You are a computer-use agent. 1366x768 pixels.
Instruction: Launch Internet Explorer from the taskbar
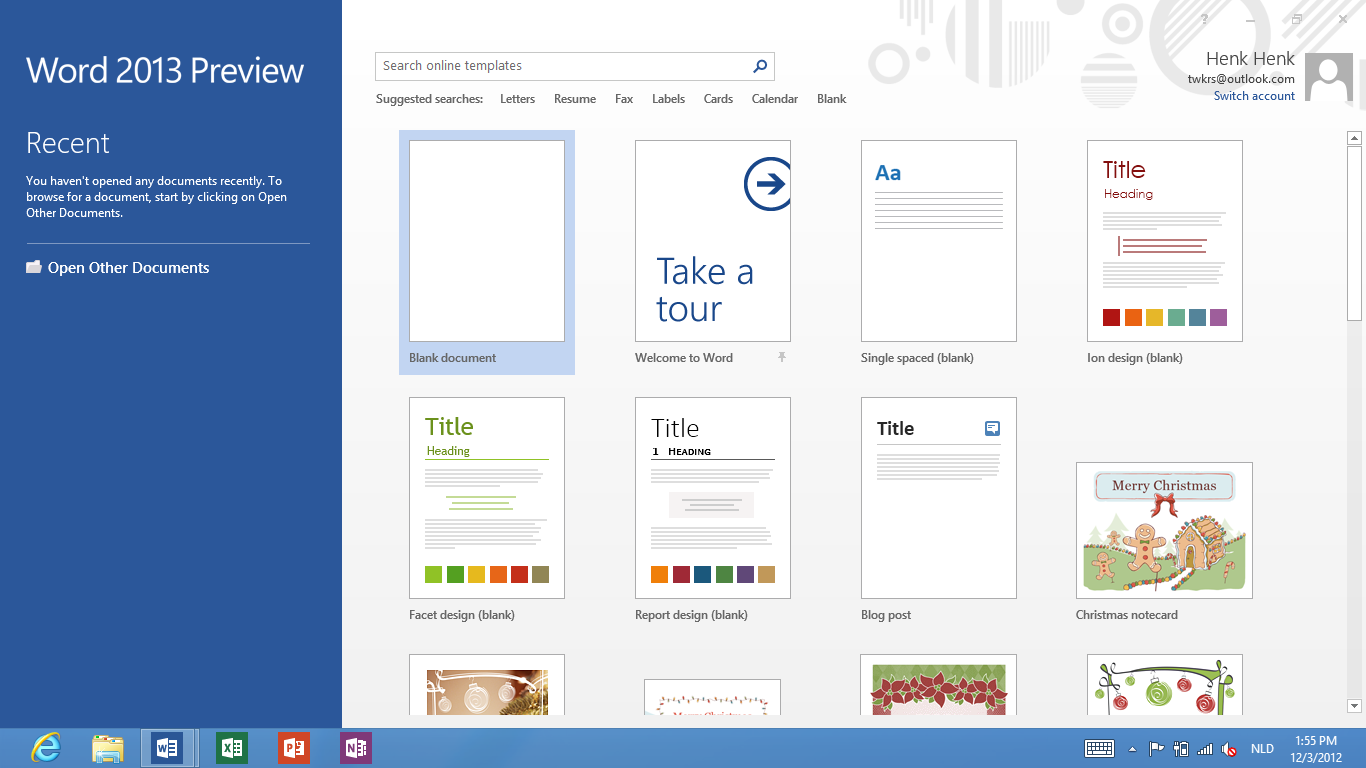[46, 748]
